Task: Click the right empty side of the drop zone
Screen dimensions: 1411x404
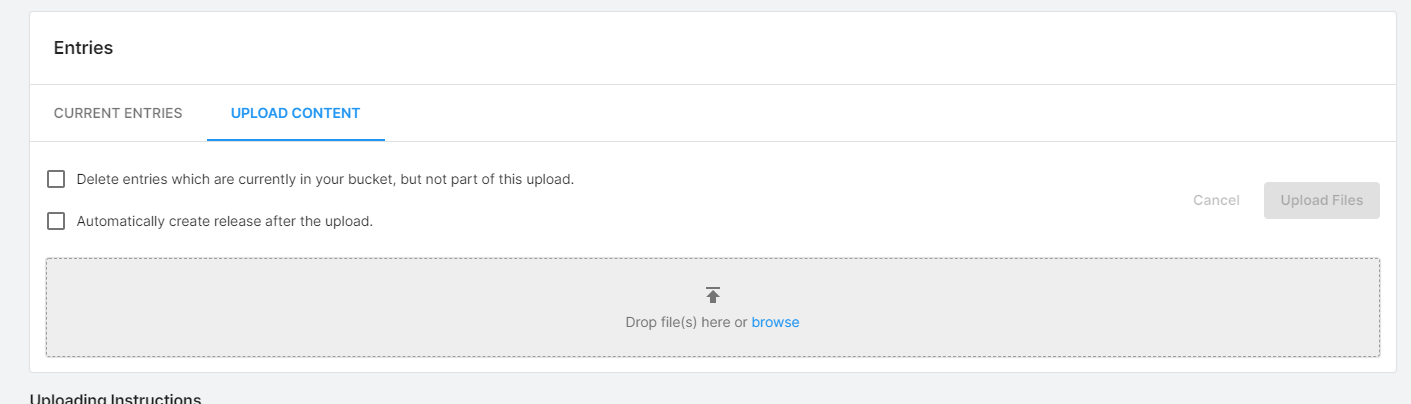Action: coord(1150,308)
